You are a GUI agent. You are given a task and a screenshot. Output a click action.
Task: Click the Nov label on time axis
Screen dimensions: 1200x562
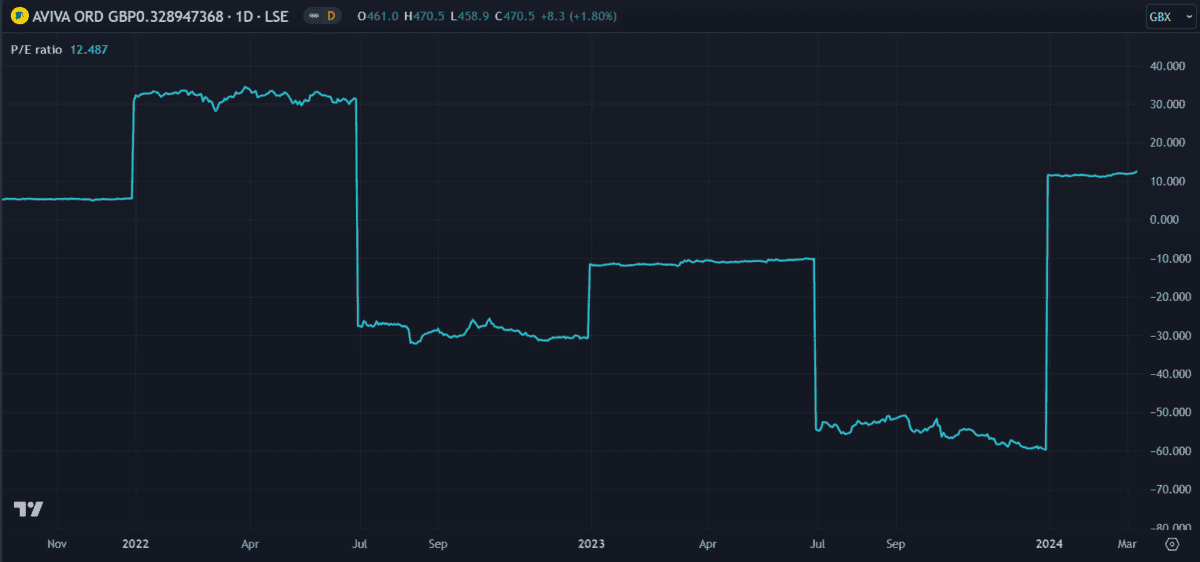click(x=57, y=545)
